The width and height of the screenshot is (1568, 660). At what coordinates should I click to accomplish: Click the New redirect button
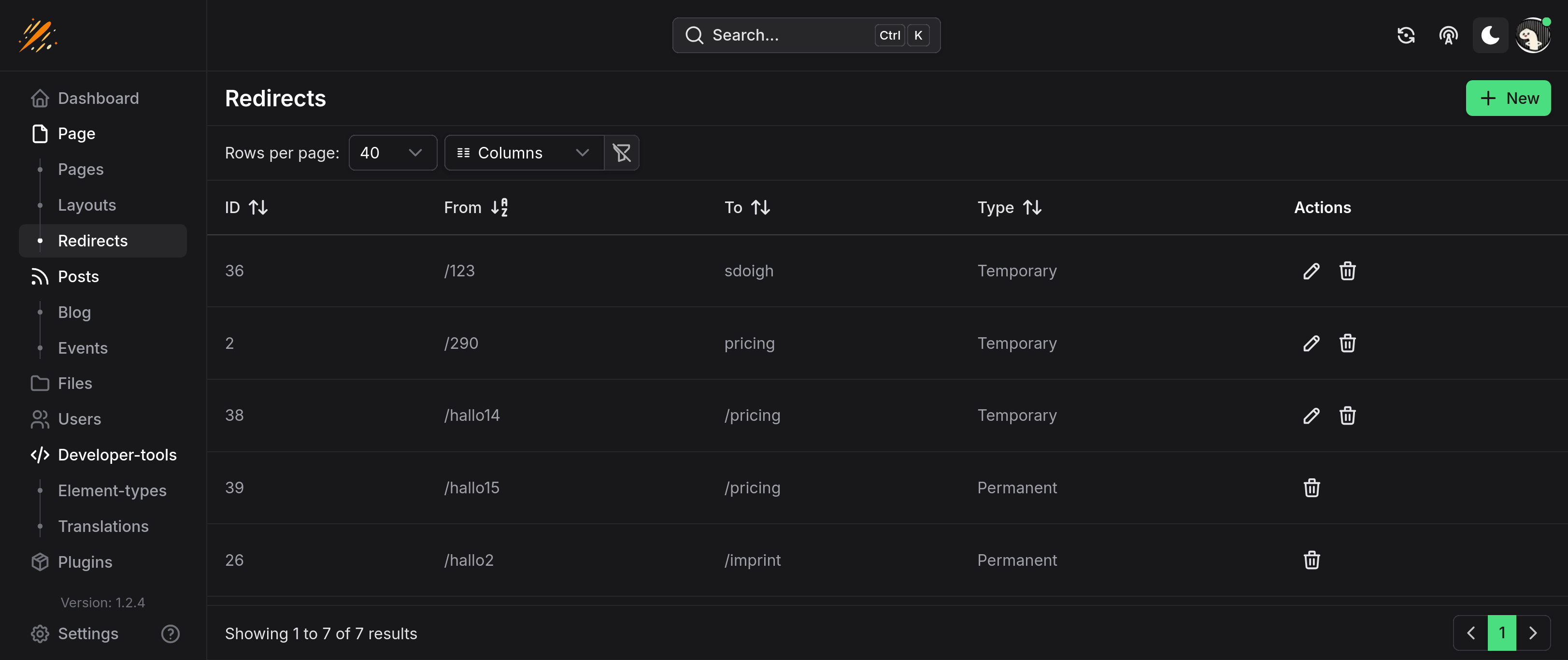[1508, 98]
